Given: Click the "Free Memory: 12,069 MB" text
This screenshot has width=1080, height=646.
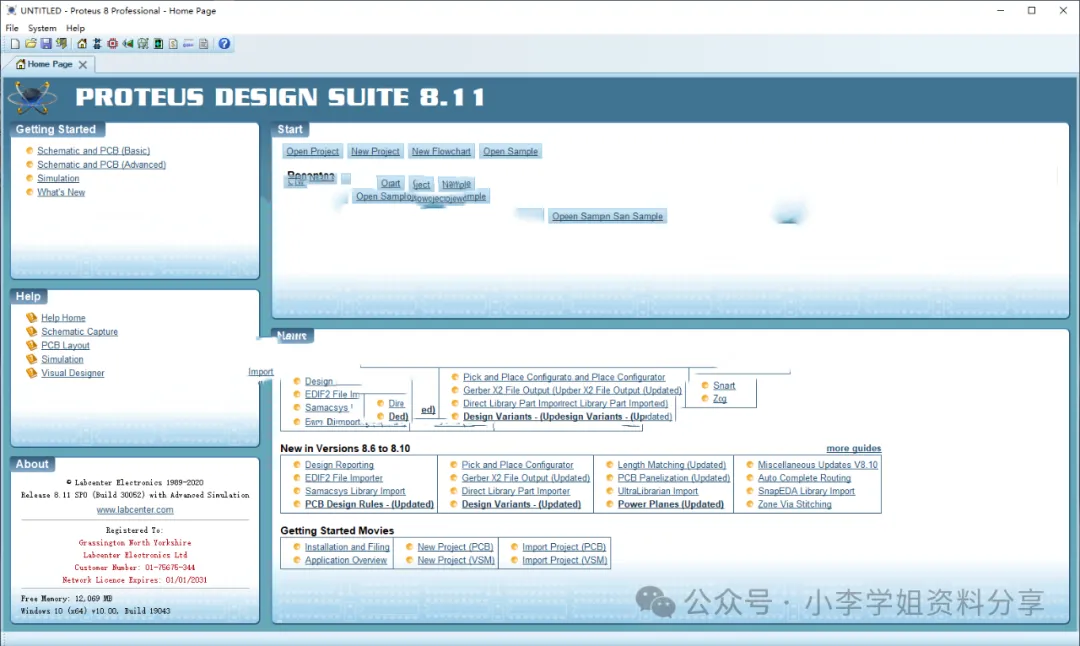Looking at the screenshot, I should (66, 598).
